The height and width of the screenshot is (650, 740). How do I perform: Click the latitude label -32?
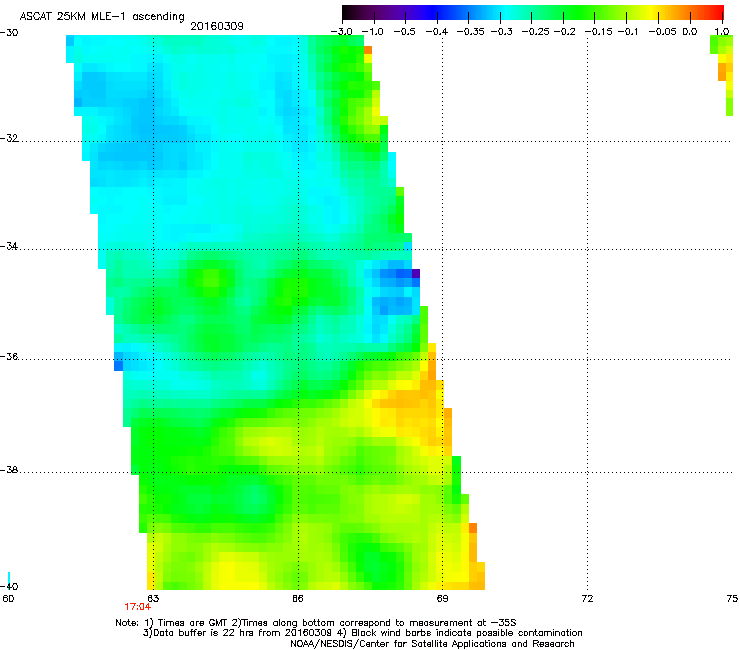[x=9, y=138]
